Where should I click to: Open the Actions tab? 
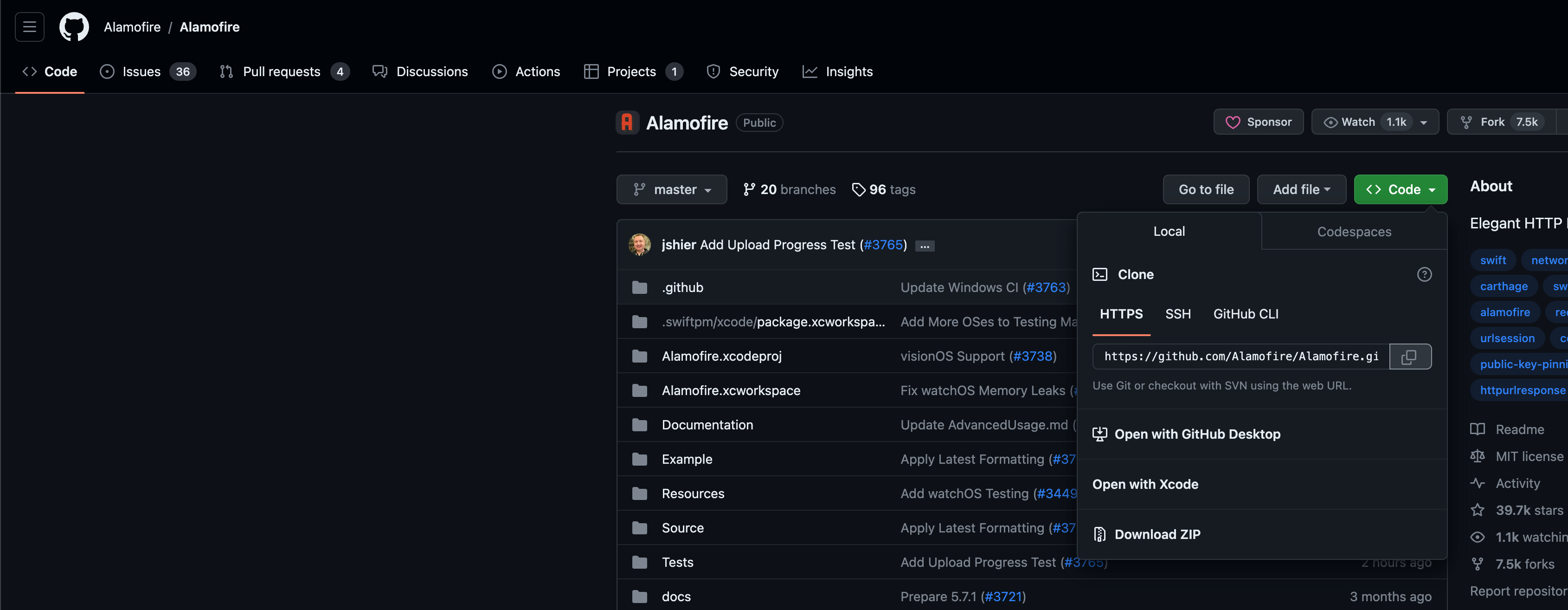pyautogui.click(x=526, y=71)
